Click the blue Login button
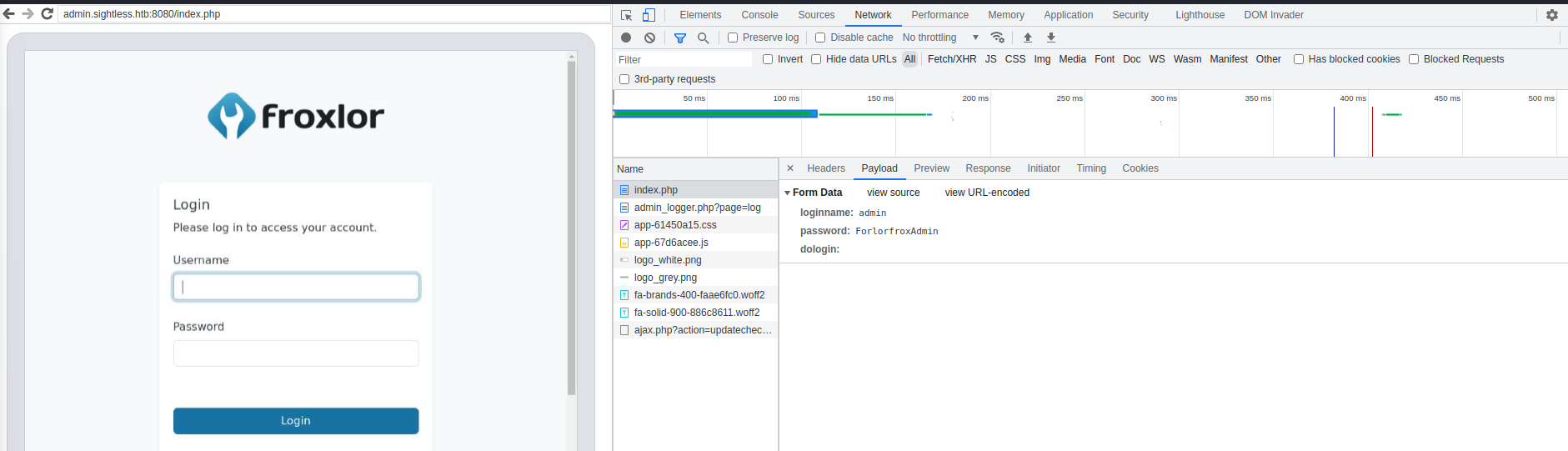This screenshot has width=1568, height=451. pyautogui.click(x=296, y=421)
